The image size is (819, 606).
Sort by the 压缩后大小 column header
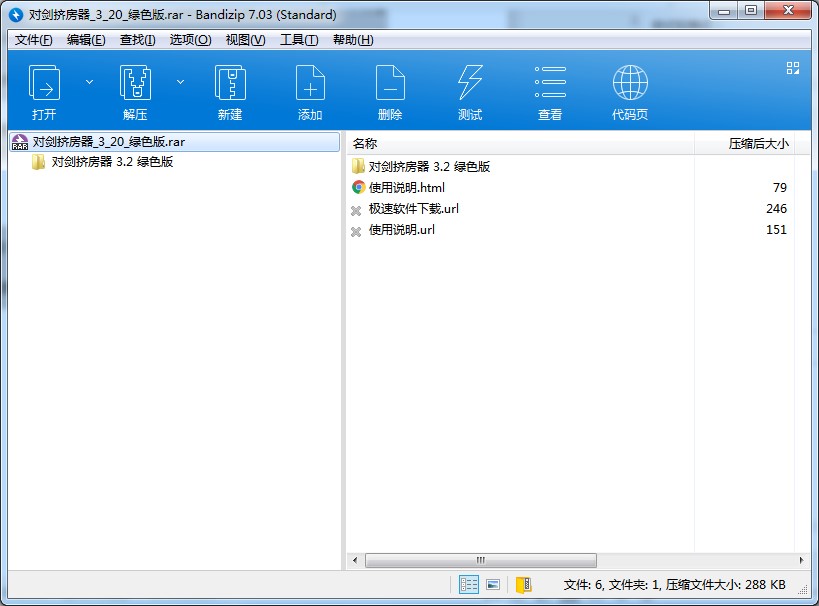point(744,143)
